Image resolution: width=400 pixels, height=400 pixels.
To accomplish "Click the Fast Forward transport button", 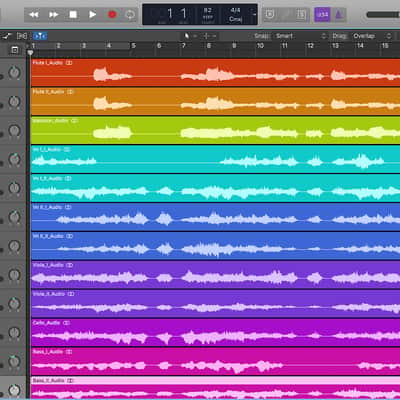I will (x=54, y=15).
